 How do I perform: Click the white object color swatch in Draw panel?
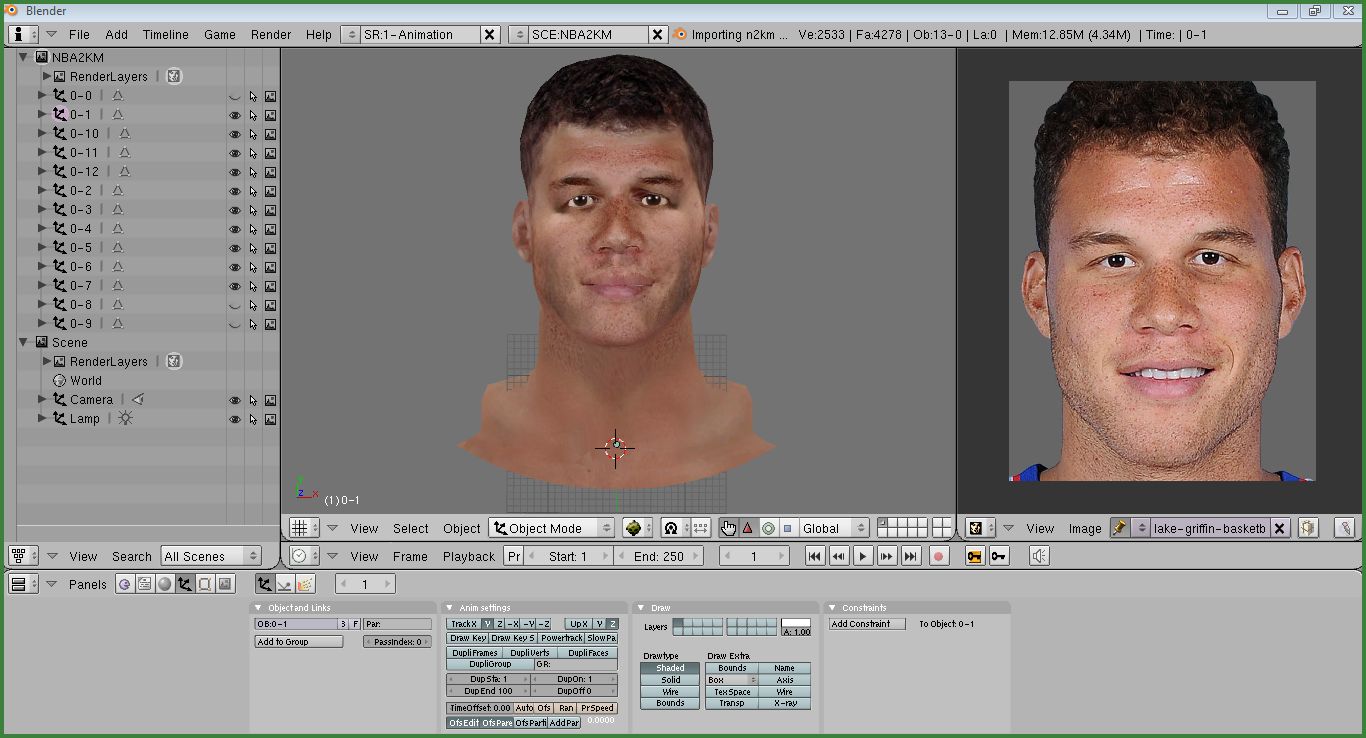click(x=796, y=623)
